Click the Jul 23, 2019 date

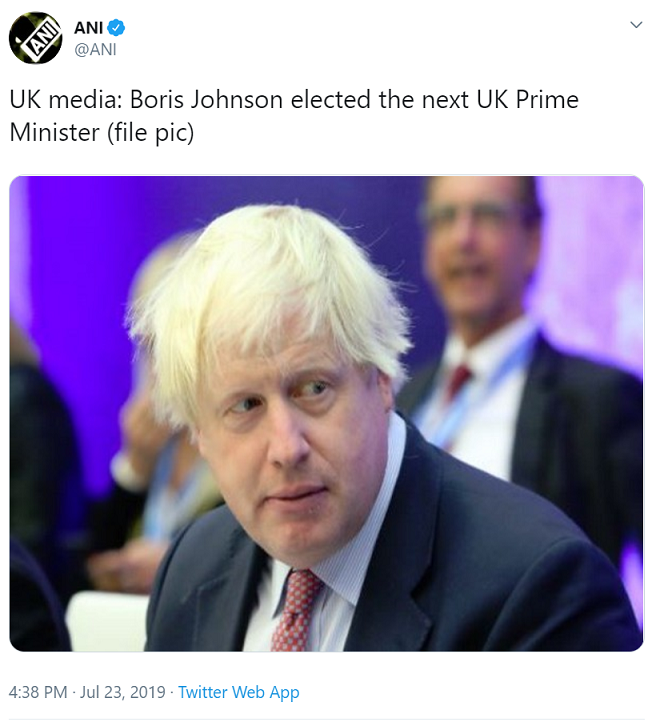point(123,692)
